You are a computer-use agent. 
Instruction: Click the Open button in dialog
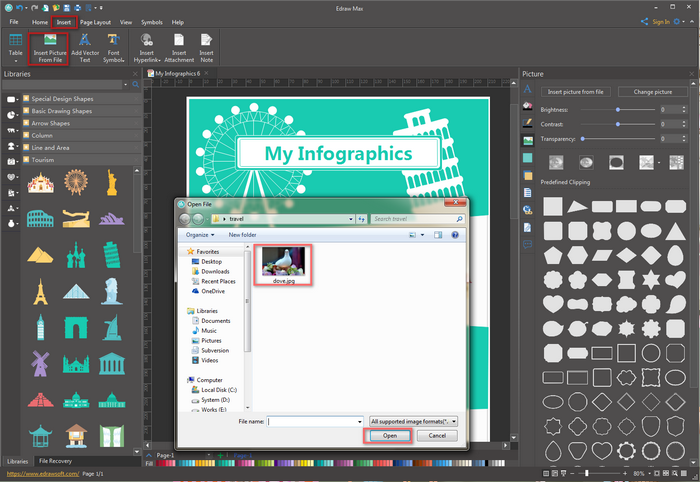(x=389, y=436)
